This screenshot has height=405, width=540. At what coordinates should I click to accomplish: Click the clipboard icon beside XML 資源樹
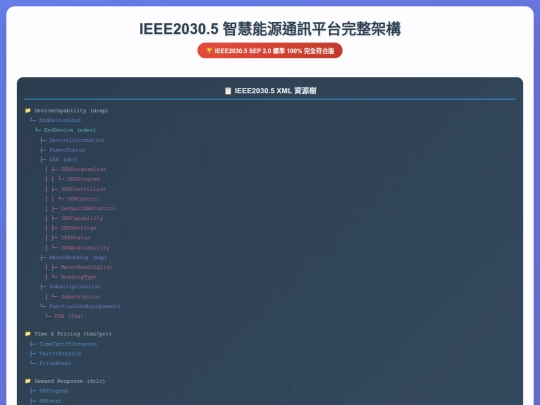[228, 91]
